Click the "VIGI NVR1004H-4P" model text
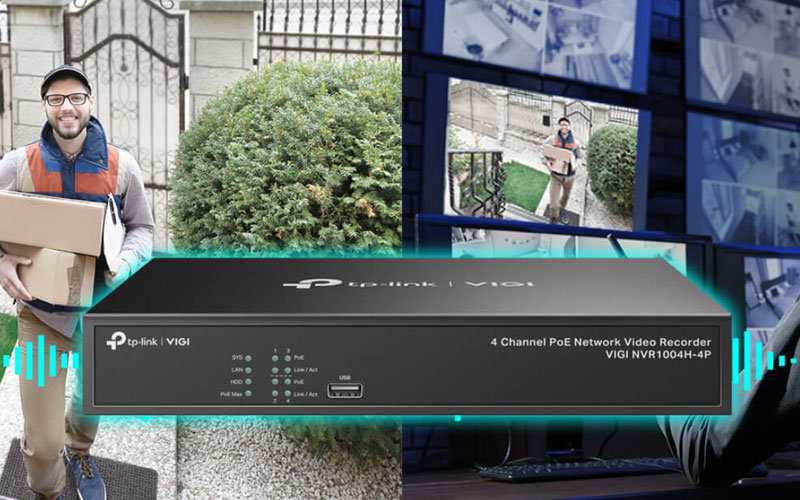The height and width of the screenshot is (500, 800). click(x=658, y=355)
